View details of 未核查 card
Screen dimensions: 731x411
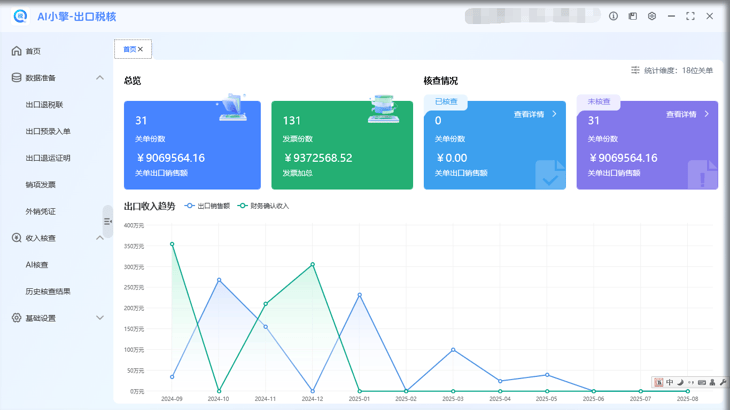click(687, 114)
